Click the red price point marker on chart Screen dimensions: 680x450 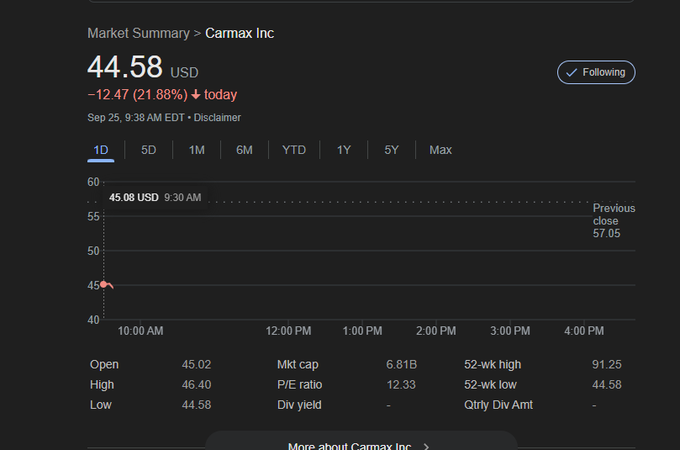point(104,284)
